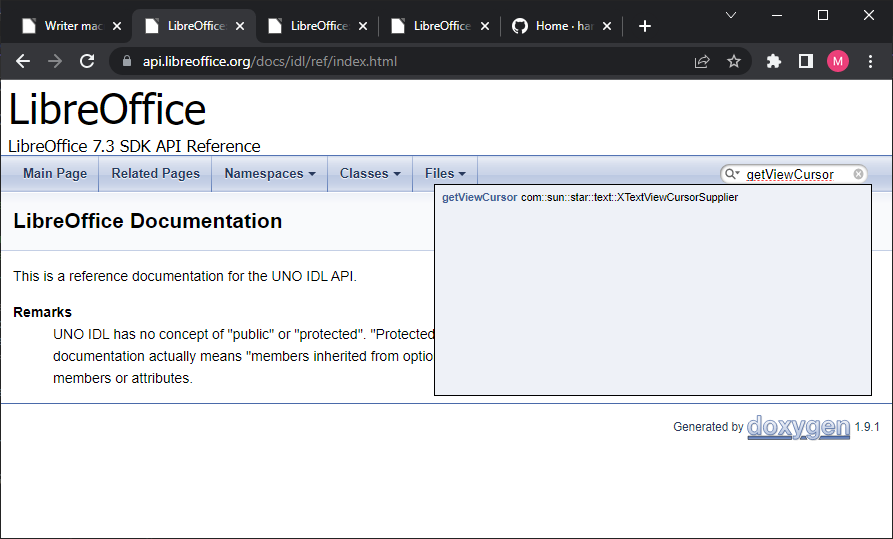Toggle the browser side panel icon
893x539 pixels.
805,61
